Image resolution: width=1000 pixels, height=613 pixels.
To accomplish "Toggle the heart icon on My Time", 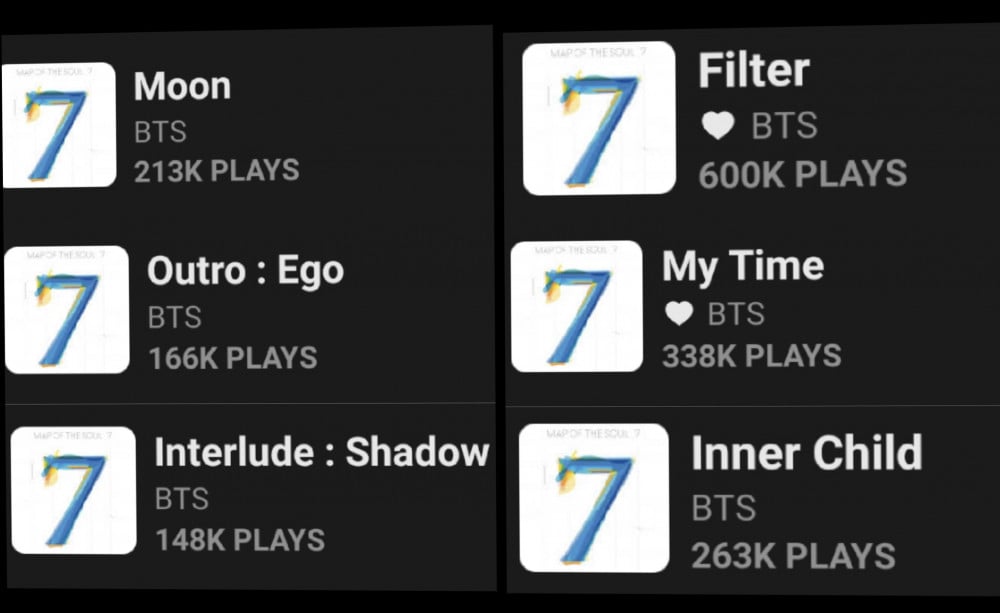I will [679, 313].
